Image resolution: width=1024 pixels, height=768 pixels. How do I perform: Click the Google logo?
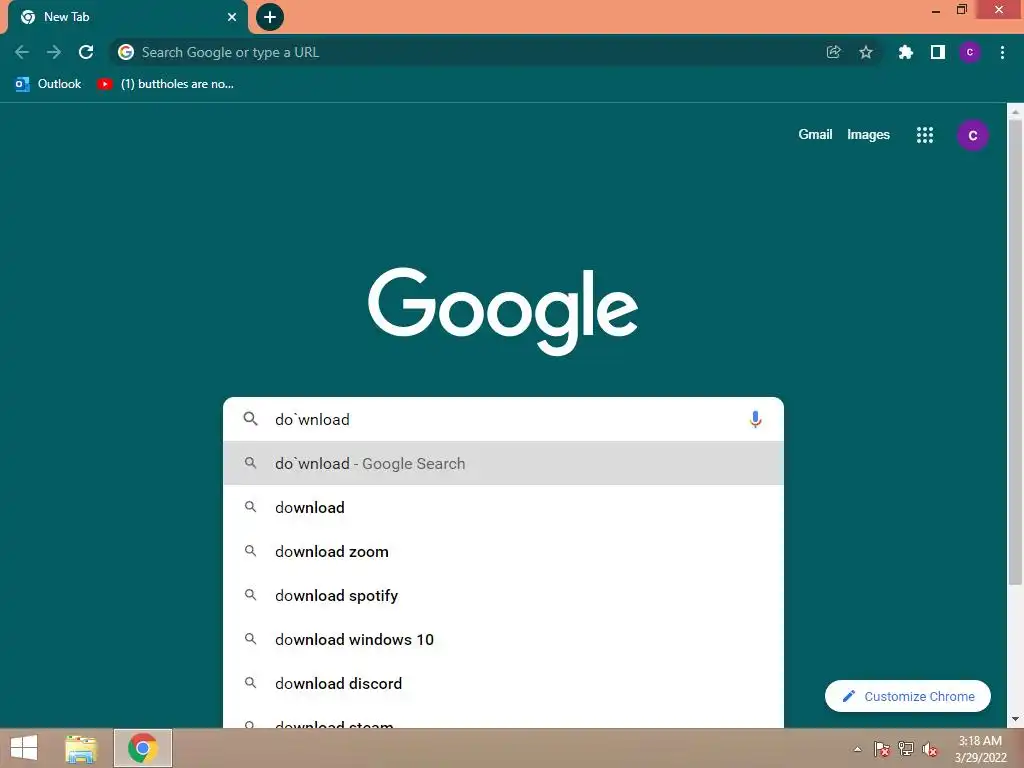point(503,312)
